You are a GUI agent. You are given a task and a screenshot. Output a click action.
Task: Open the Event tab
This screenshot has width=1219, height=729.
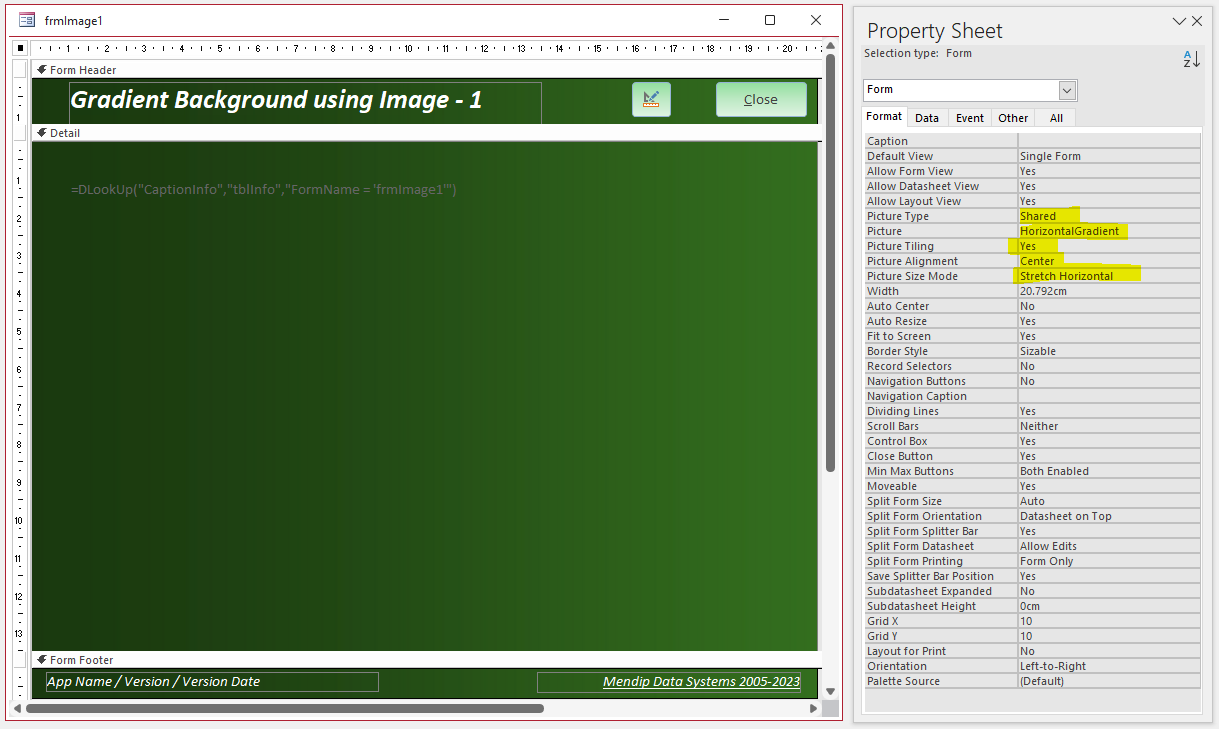coord(970,118)
